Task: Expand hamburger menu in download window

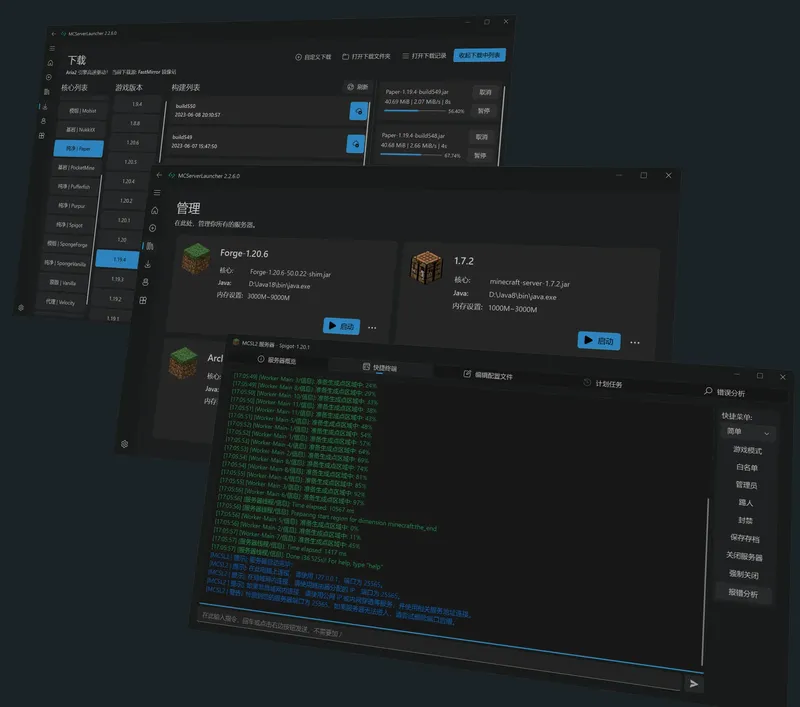Action: pyautogui.click(x=52, y=48)
